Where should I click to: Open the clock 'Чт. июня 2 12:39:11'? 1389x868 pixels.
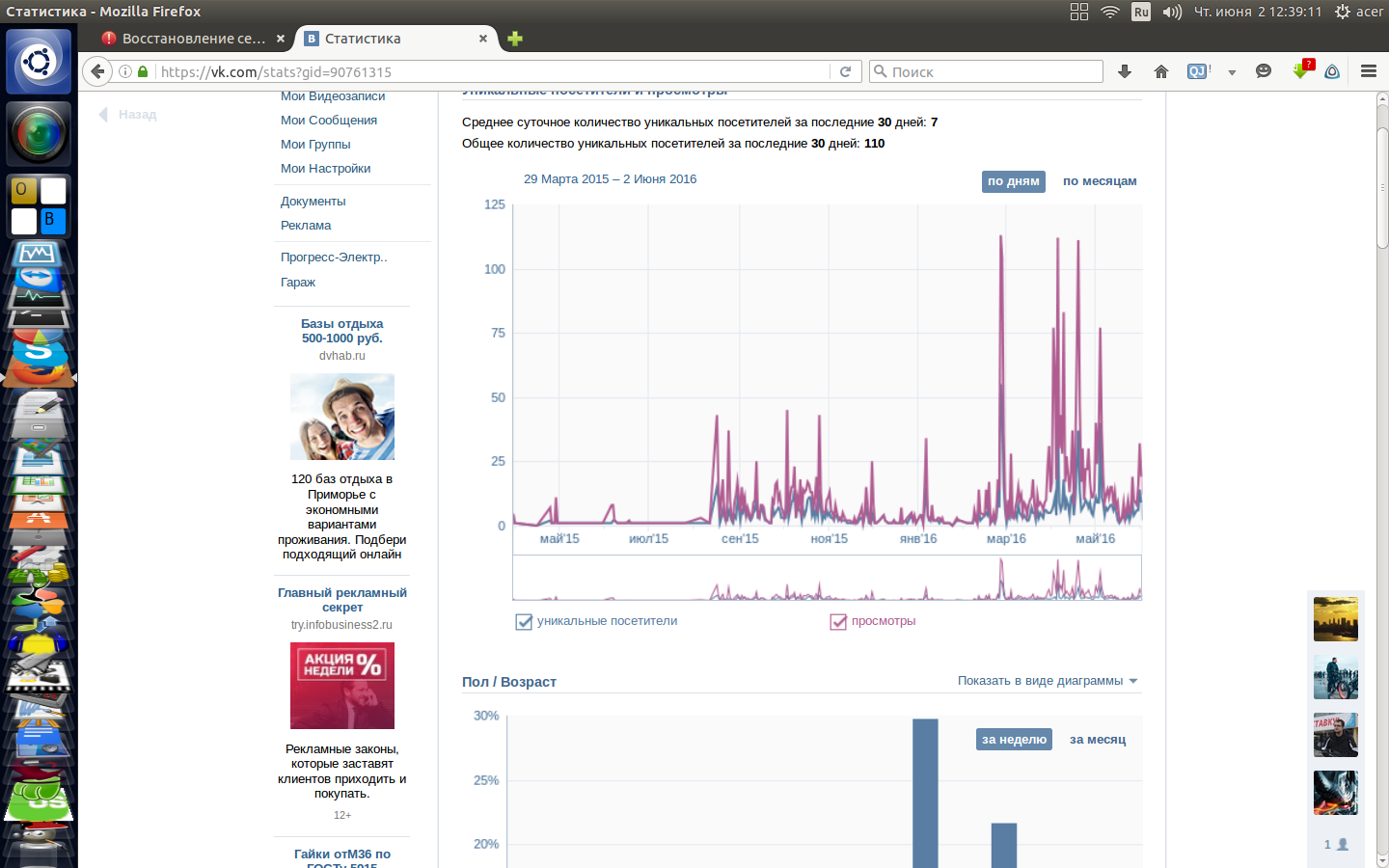click(x=1258, y=12)
